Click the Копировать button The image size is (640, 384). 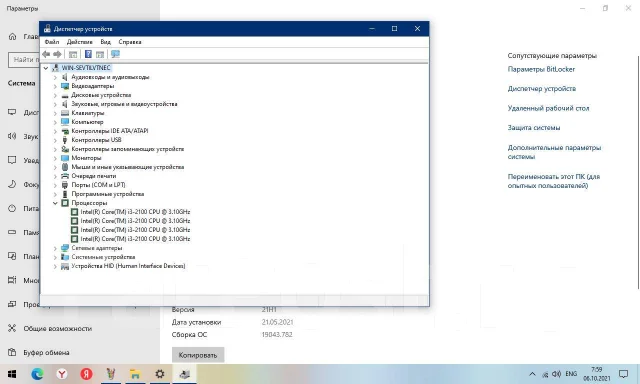198,355
